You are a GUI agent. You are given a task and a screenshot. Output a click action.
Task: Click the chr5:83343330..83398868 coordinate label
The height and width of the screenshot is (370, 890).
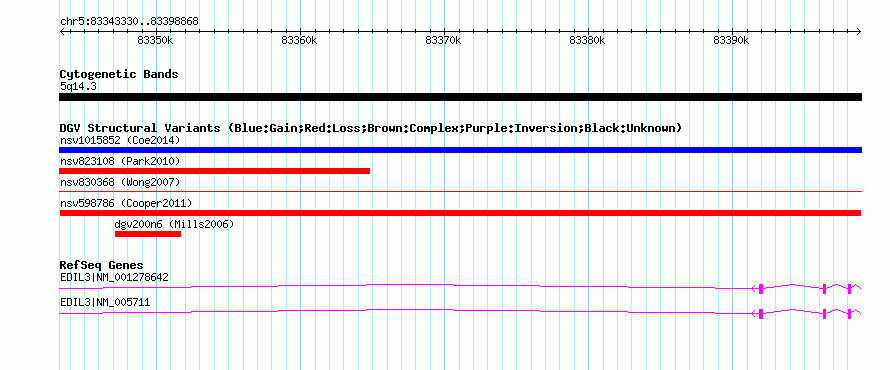point(129,22)
